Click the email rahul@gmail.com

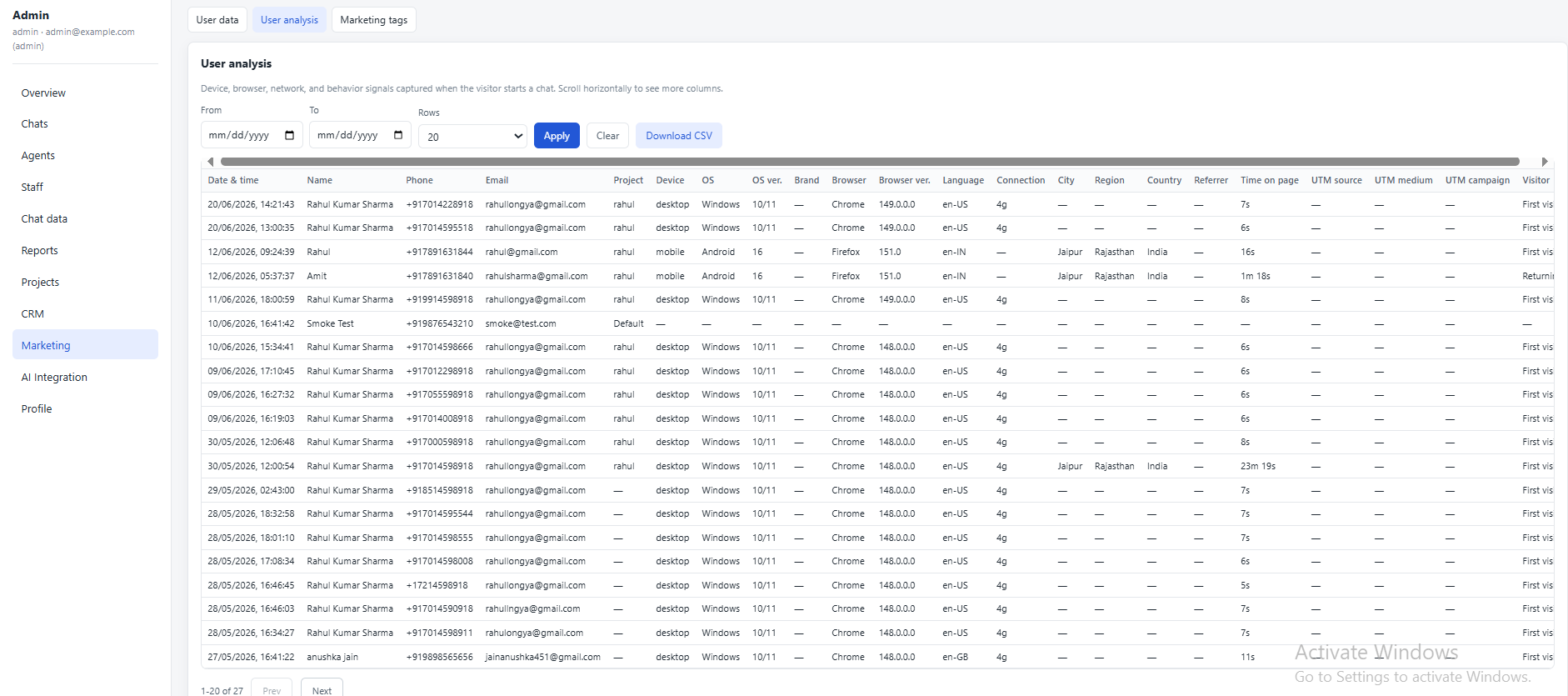522,252
